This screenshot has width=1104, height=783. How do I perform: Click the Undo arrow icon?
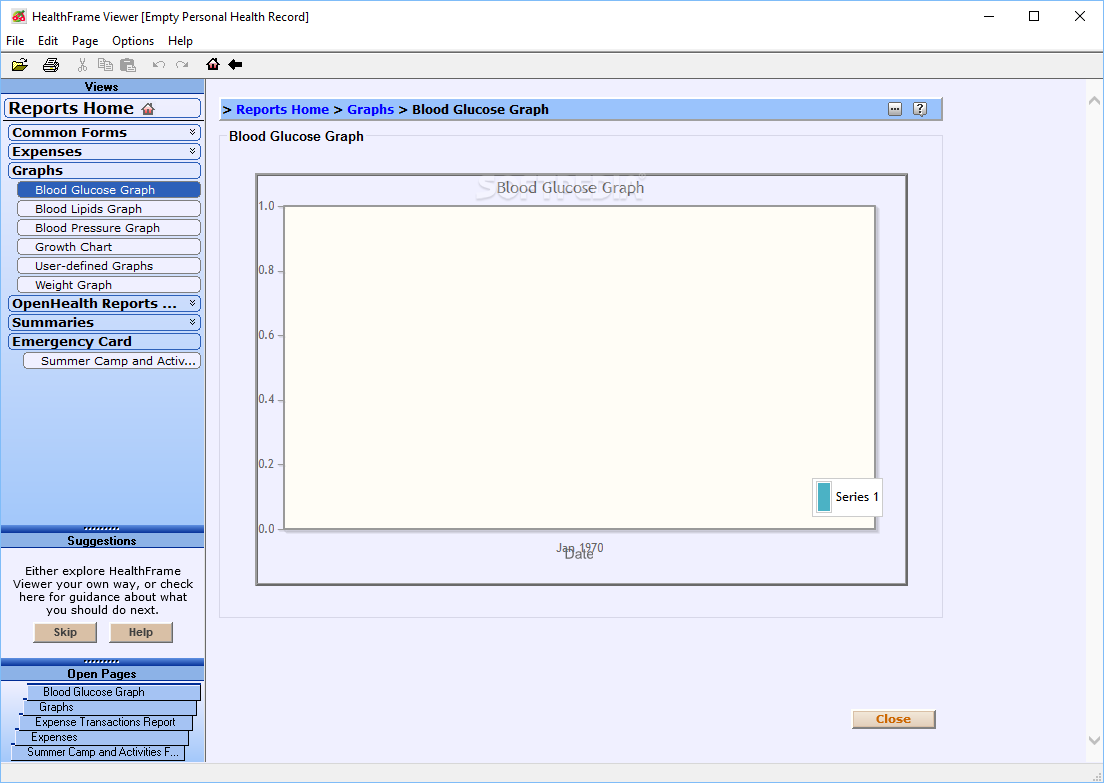click(159, 65)
